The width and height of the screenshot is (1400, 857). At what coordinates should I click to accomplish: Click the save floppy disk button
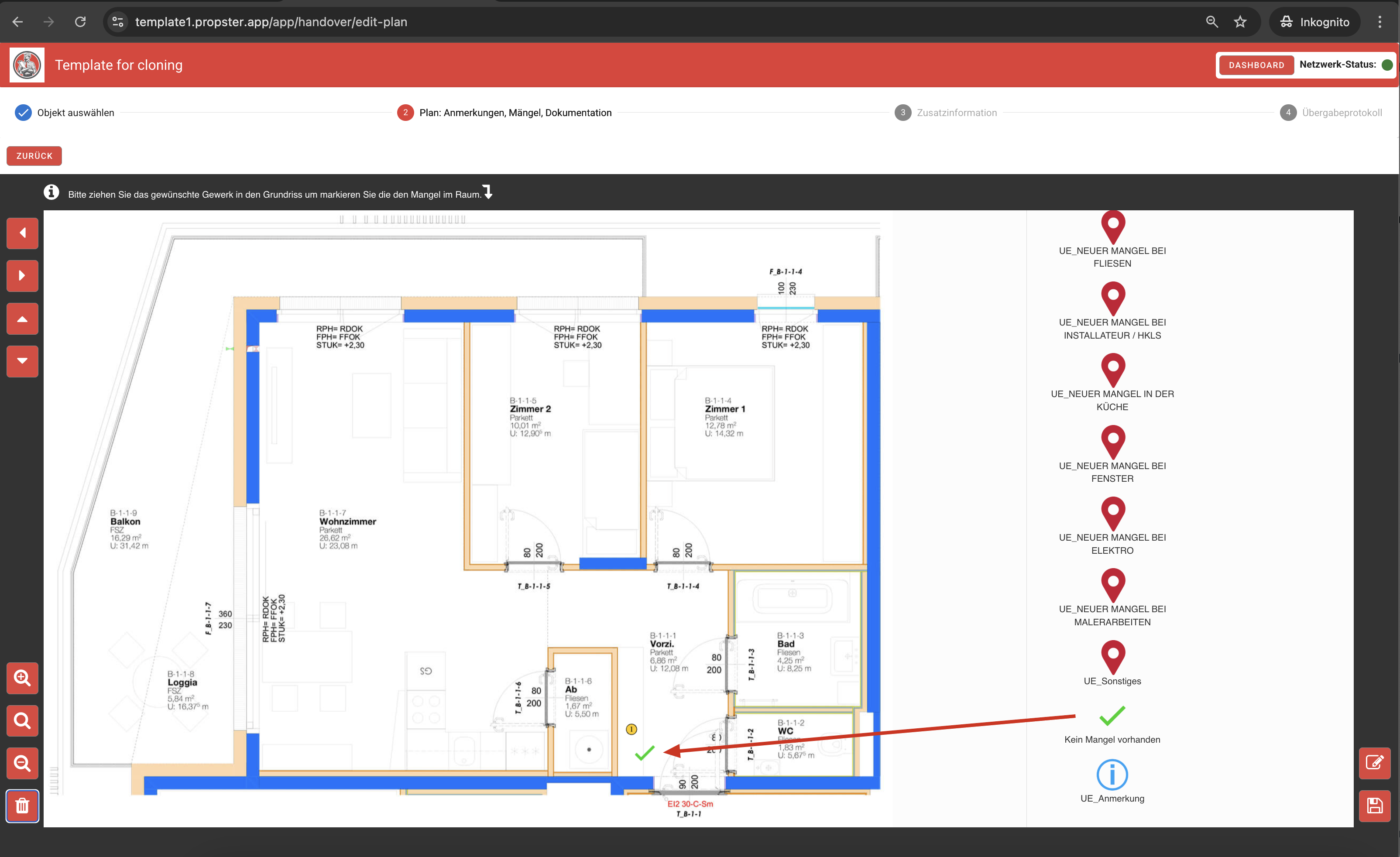click(1374, 806)
